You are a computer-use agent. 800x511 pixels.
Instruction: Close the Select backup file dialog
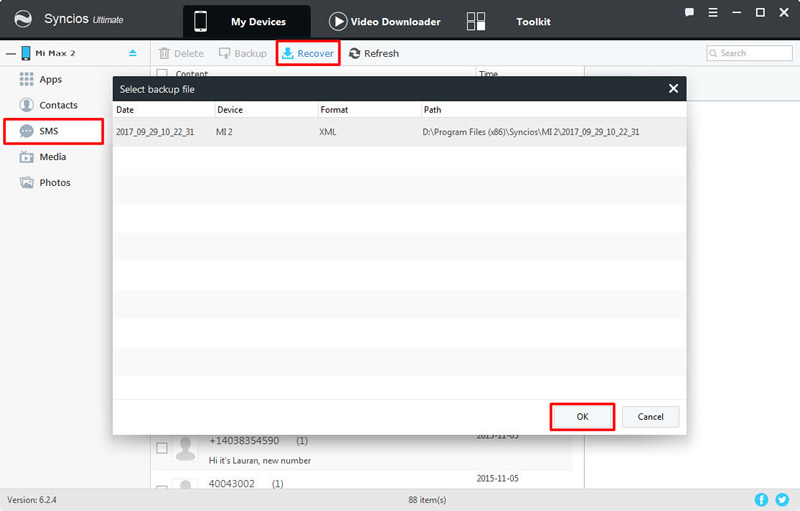pyautogui.click(x=673, y=89)
